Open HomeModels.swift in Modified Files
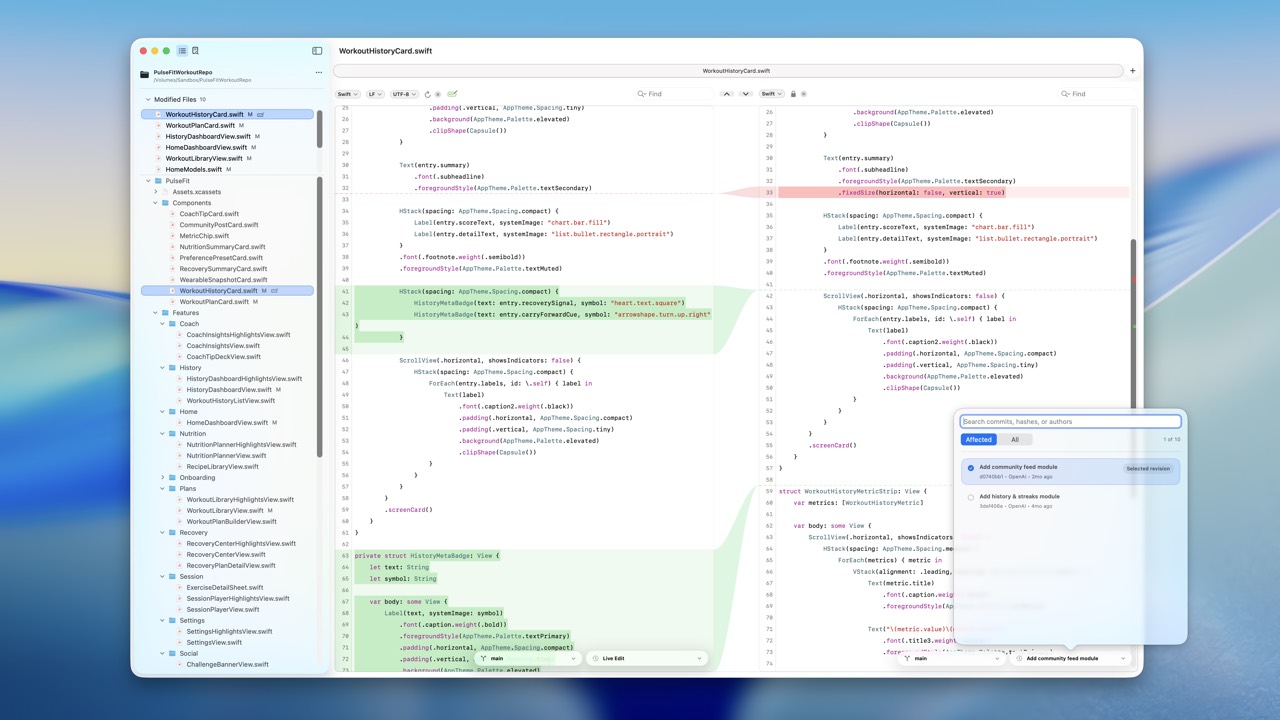1280x720 pixels. click(194, 169)
